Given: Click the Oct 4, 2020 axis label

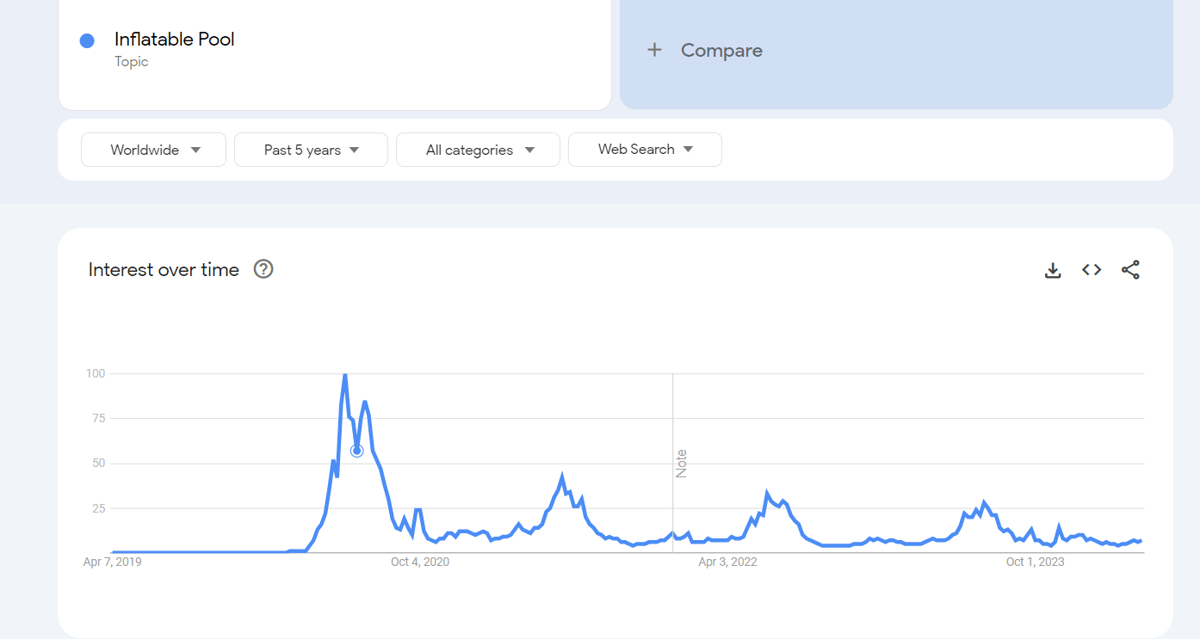Looking at the screenshot, I should pyautogui.click(x=420, y=562).
